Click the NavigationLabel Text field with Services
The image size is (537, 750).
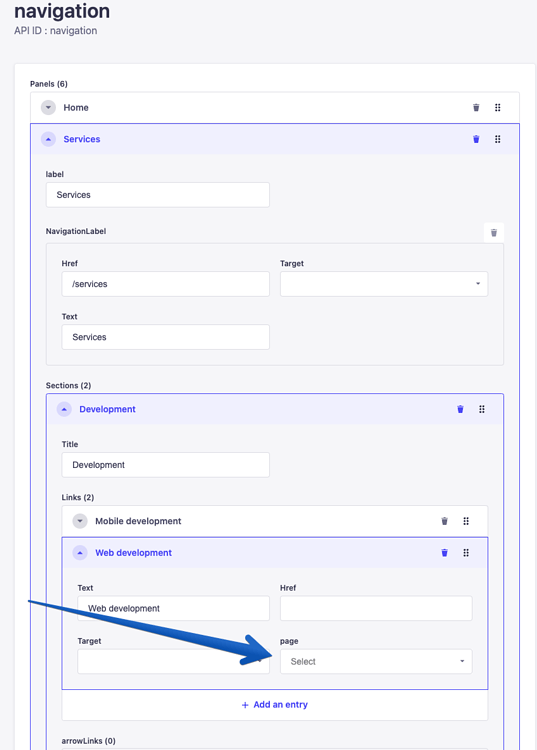165,337
